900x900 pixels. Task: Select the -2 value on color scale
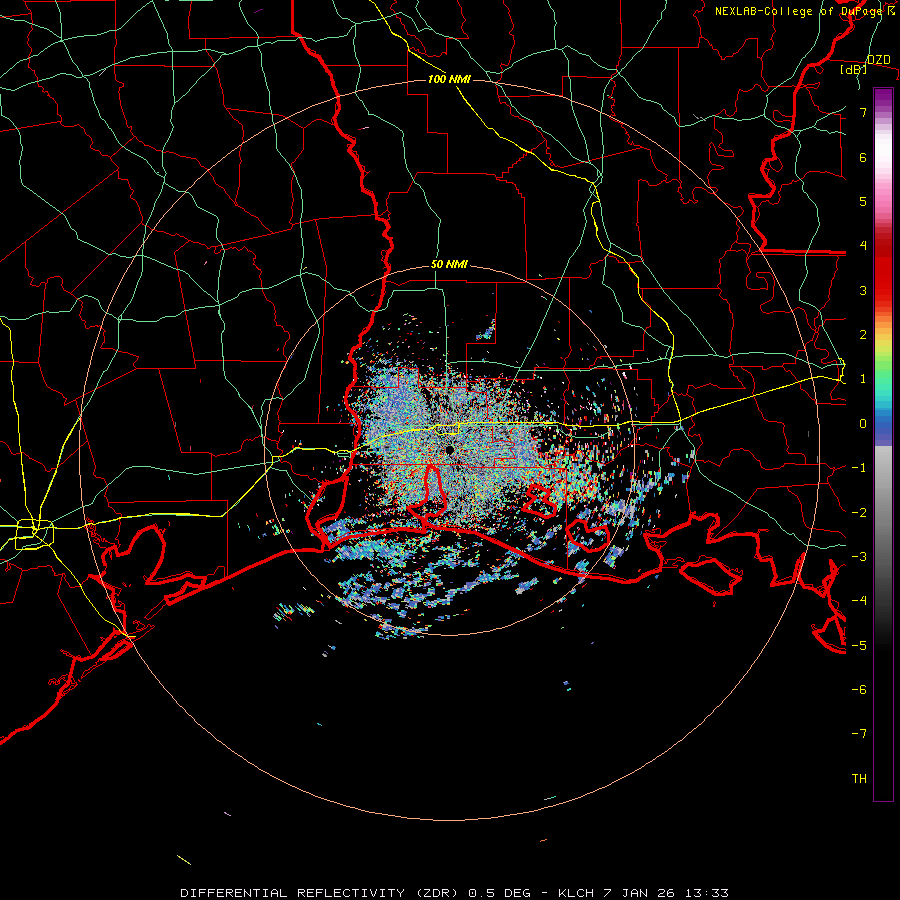859,513
